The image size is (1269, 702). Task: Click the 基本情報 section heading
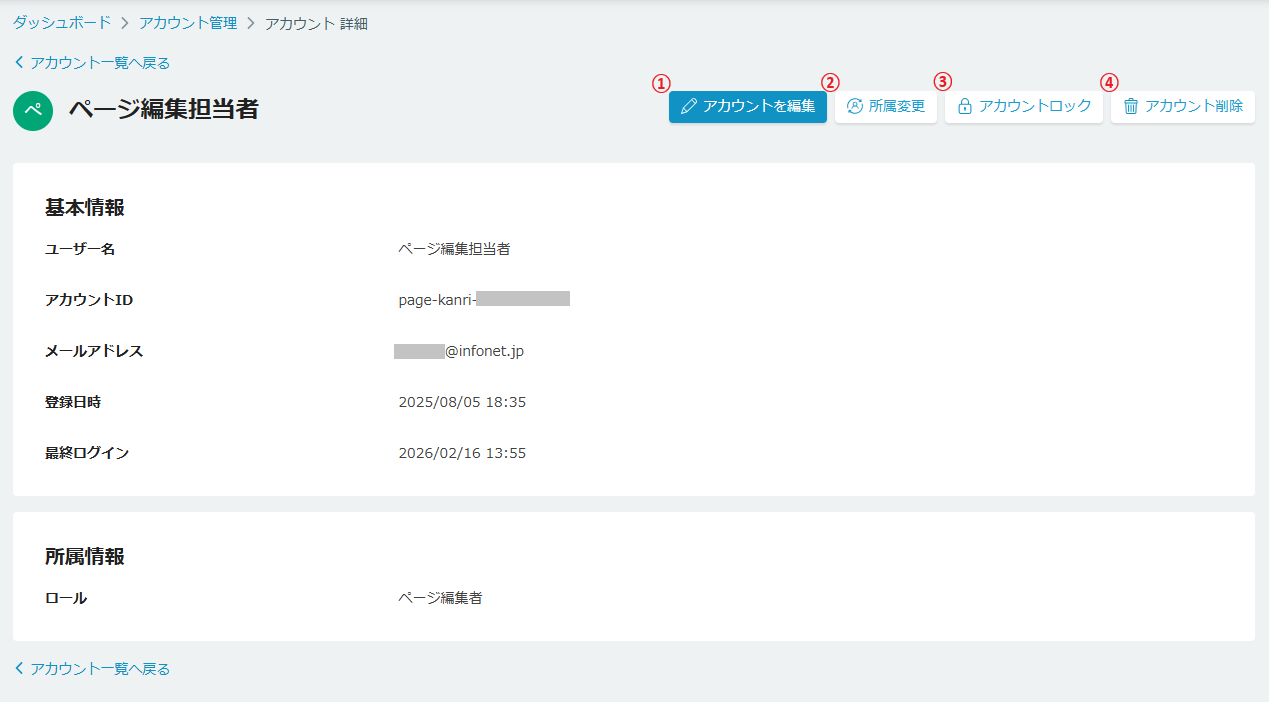(x=85, y=208)
